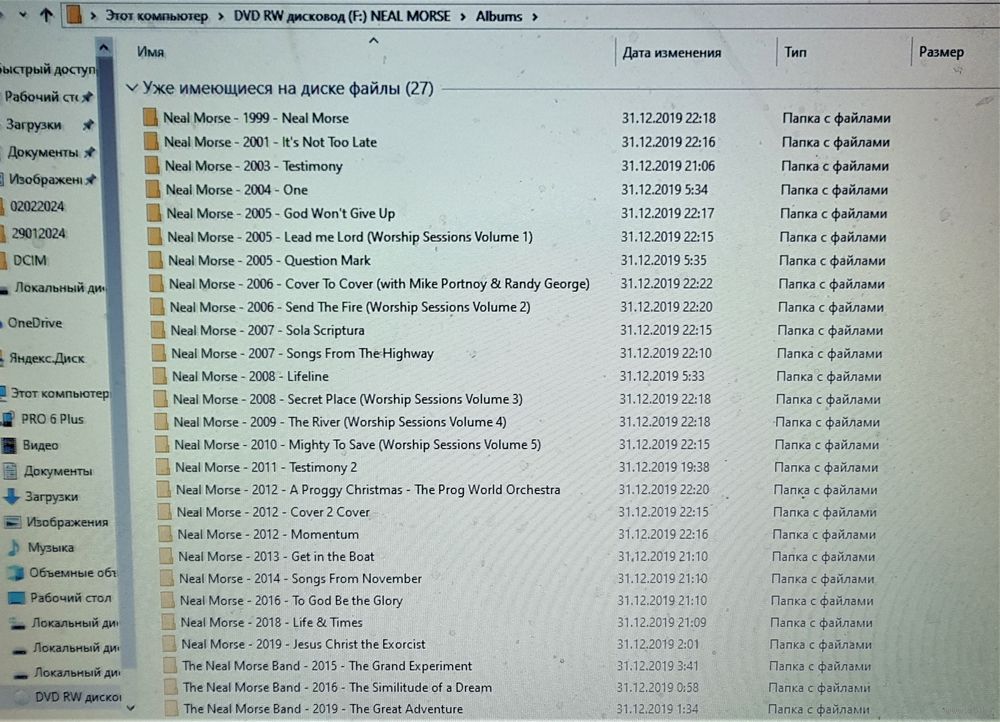Click the Up arrow navigation button
Viewport: 1000px width, 722px height.
[x=46, y=15]
